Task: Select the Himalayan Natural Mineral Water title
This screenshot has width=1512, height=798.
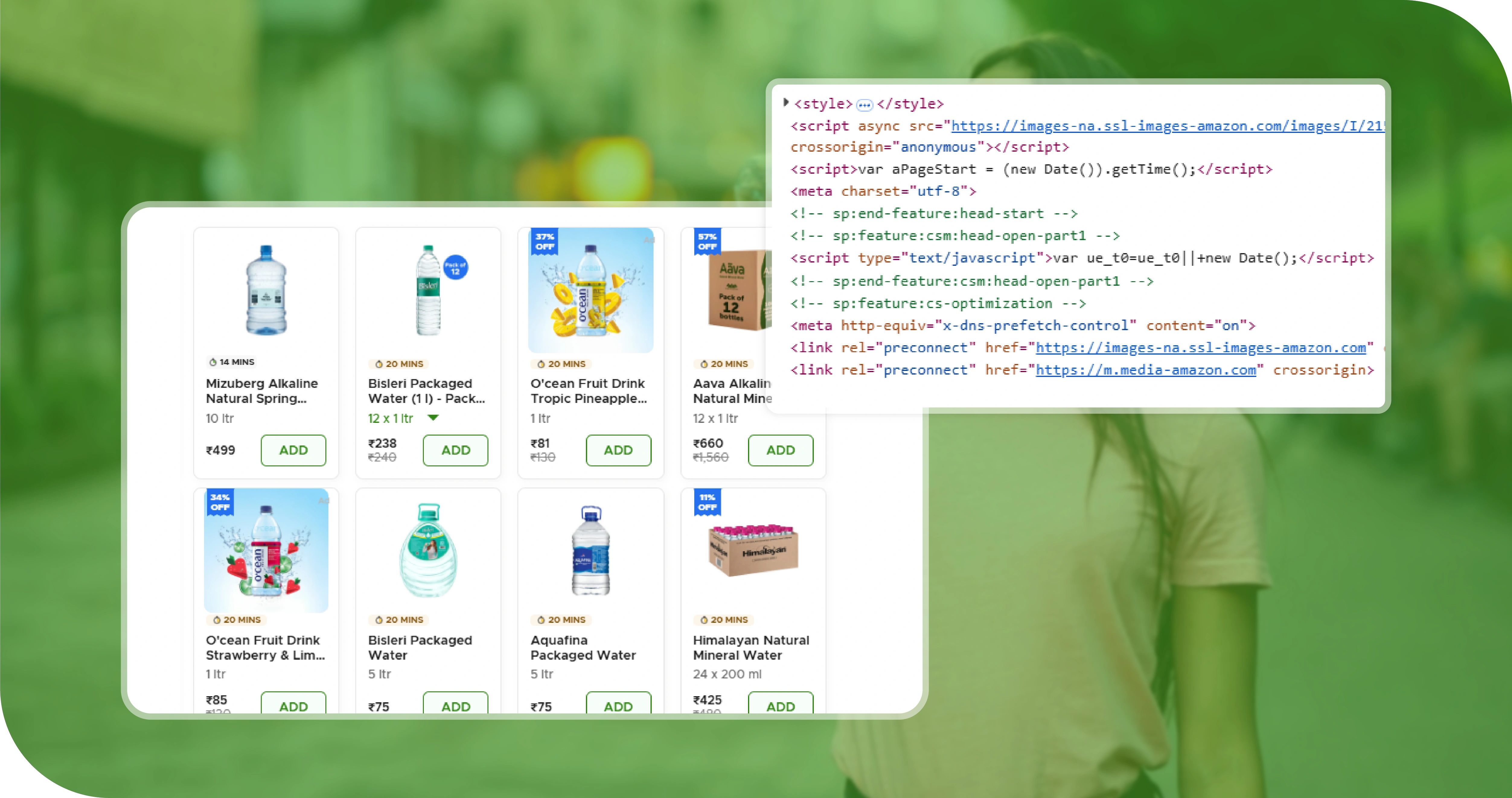Action: [x=751, y=648]
